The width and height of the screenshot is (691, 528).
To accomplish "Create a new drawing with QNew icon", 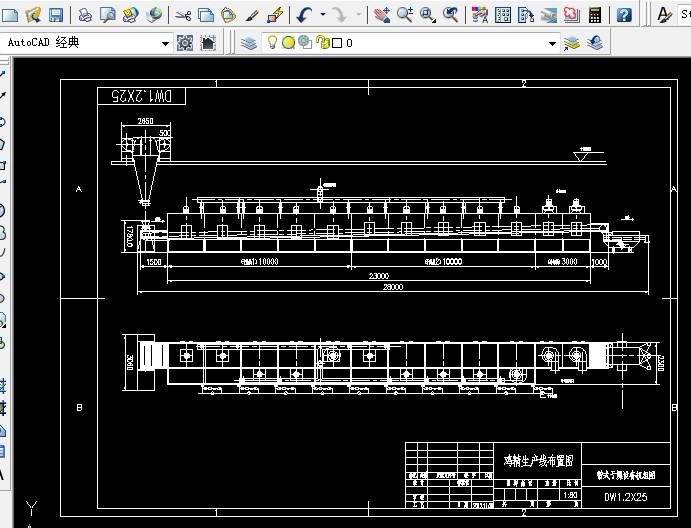I will (10, 15).
